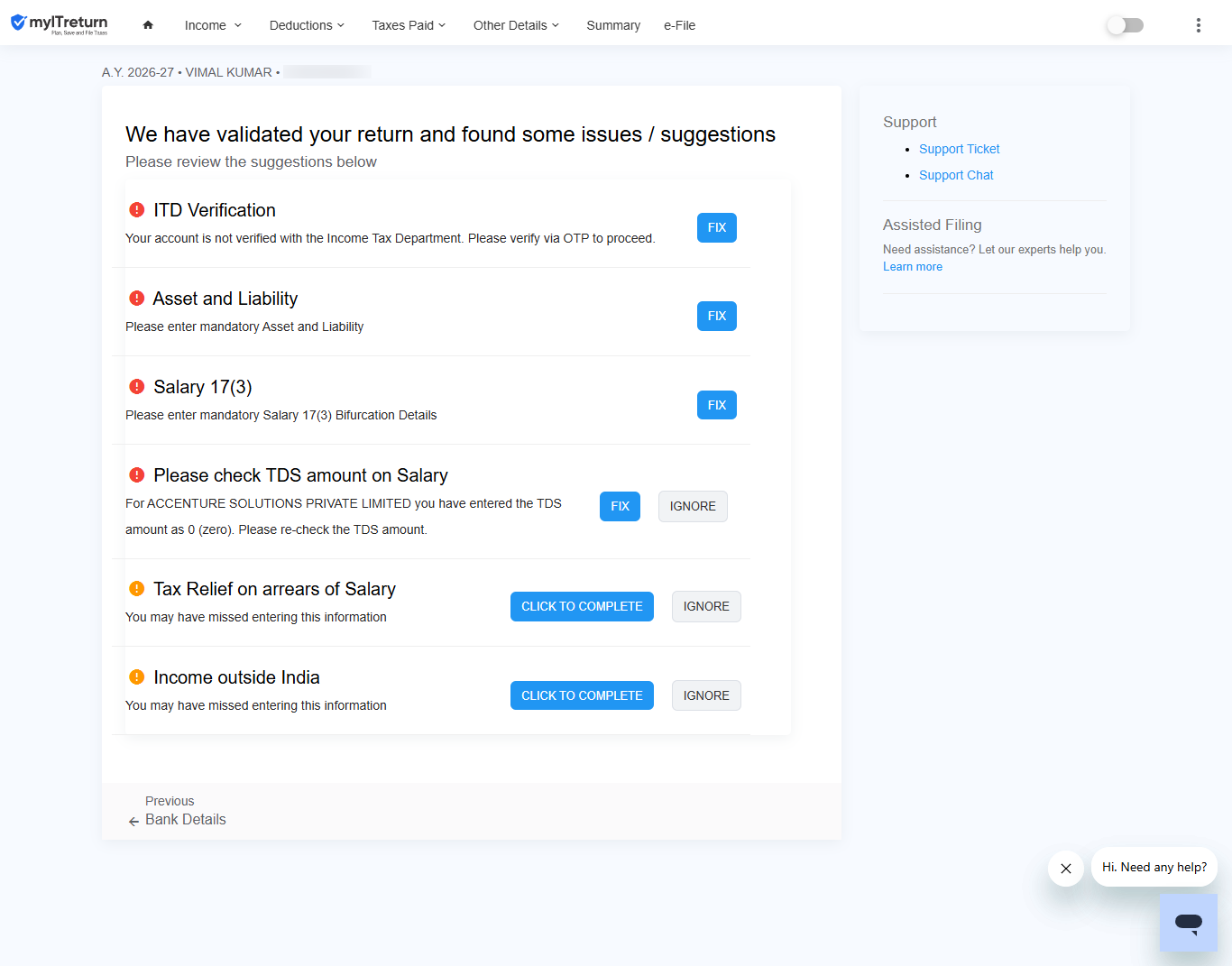Viewport: 1232px width, 966px height.
Task: Expand the Income dropdown menu
Action: click(x=213, y=25)
